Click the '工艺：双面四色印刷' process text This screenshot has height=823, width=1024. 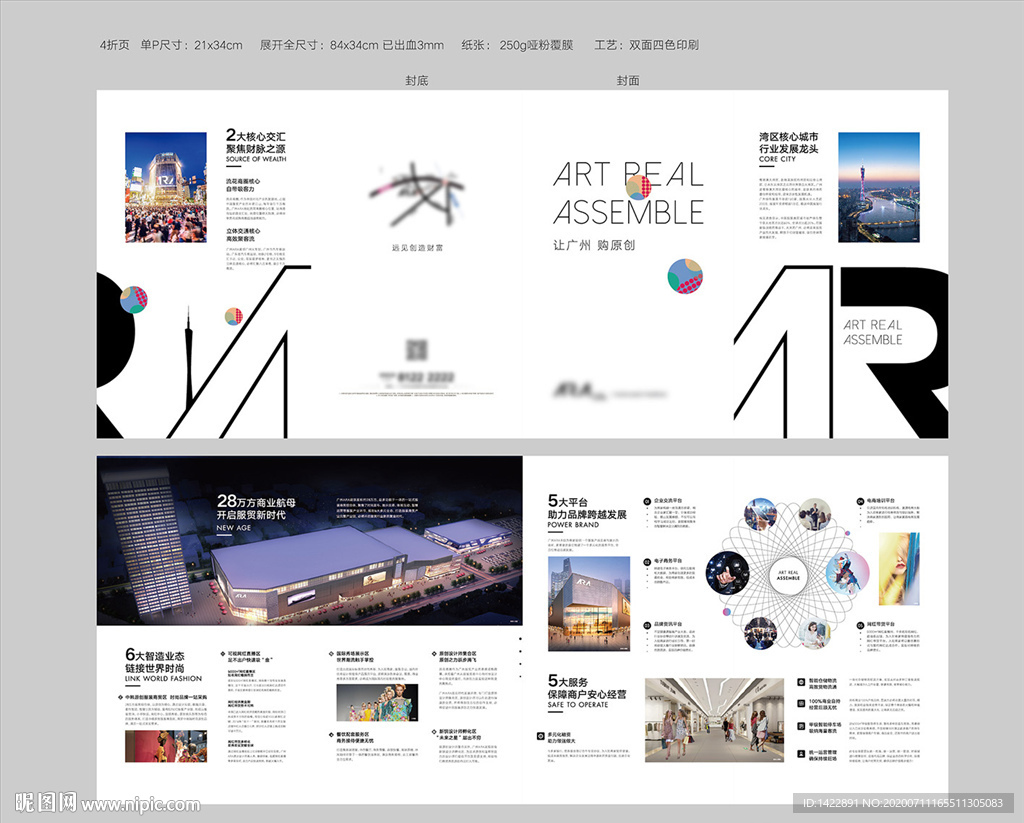coord(646,45)
